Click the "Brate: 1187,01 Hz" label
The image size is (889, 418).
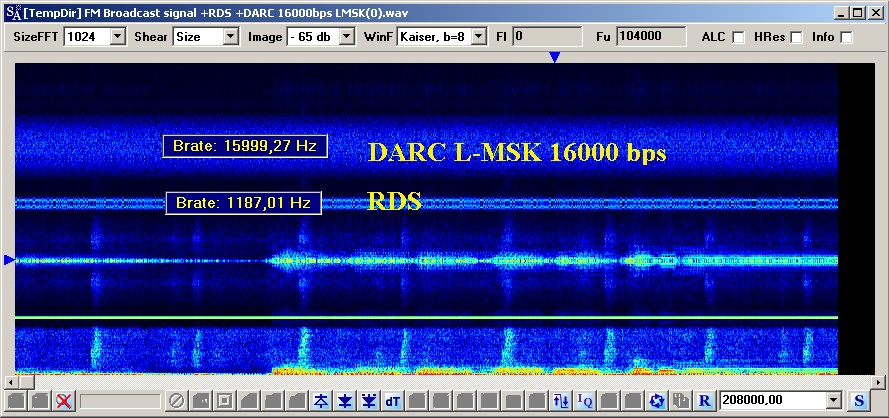pyautogui.click(x=244, y=203)
